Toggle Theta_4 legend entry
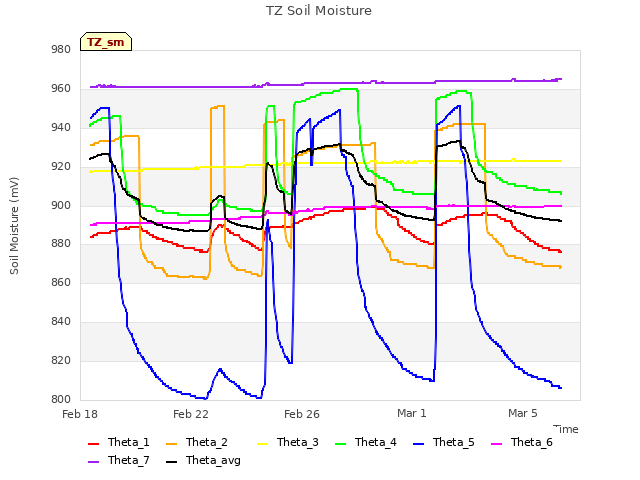Image resolution: width=640 pixels, height=480 pixels. (x=366, y=442)
